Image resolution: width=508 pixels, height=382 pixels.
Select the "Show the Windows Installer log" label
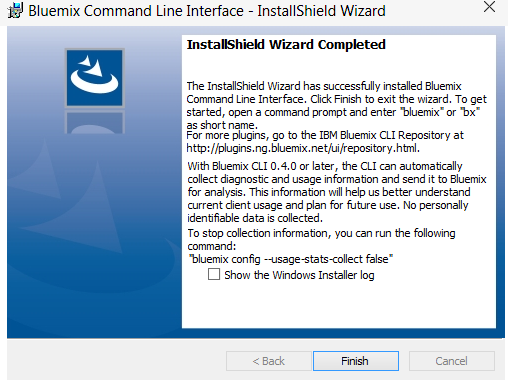point(299,275)
